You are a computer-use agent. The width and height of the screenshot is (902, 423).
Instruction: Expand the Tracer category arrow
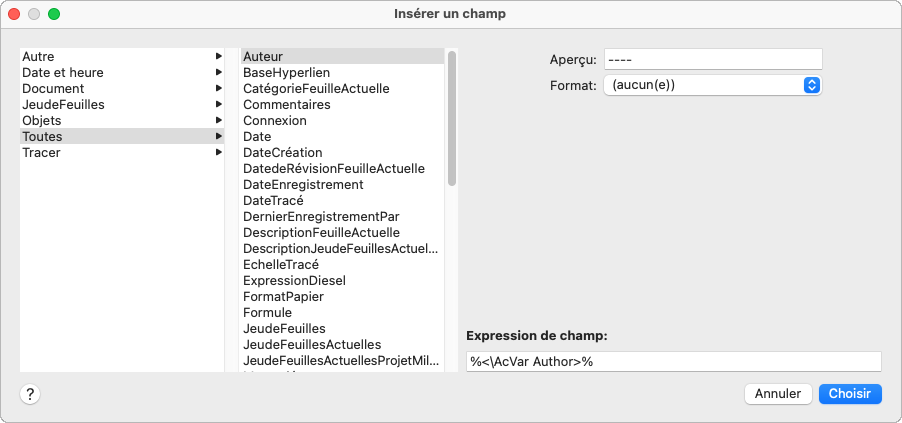pos(218,153)
